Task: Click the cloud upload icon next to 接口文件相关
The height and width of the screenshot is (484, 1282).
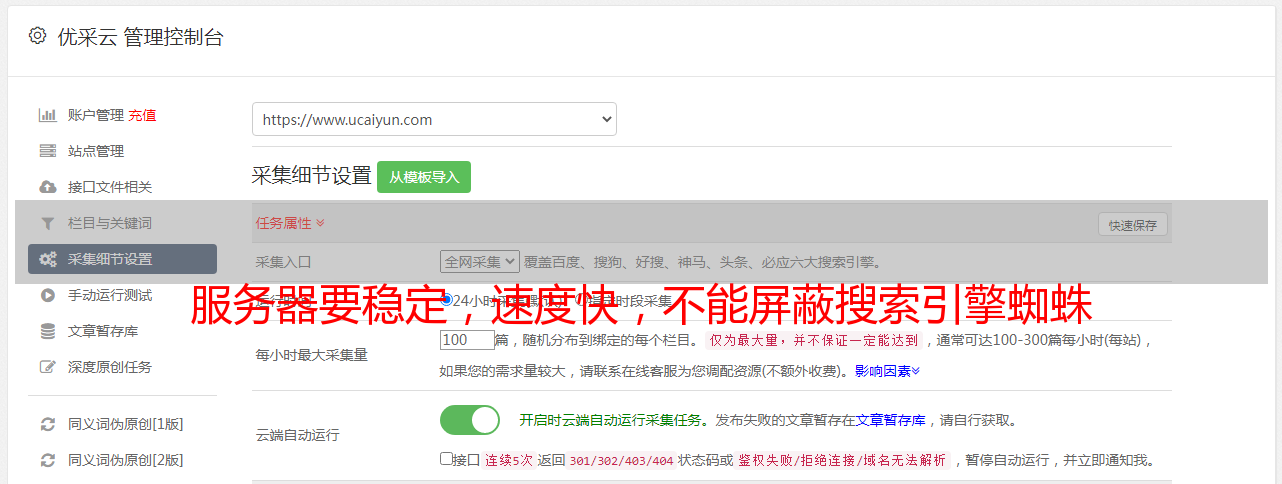Action: point(47,187)
